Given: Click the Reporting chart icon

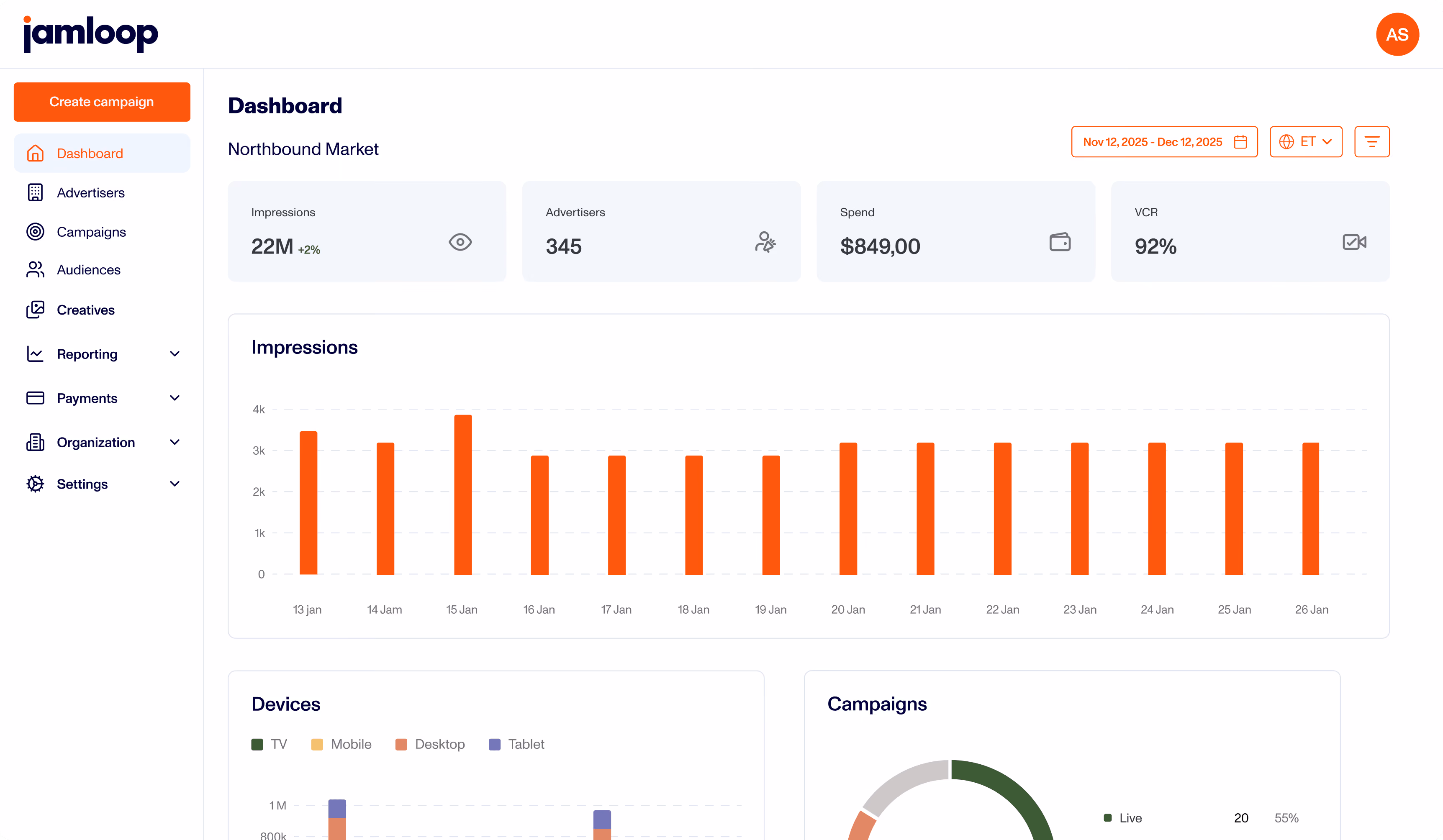Looking at the screenshot, I should 36,354.
